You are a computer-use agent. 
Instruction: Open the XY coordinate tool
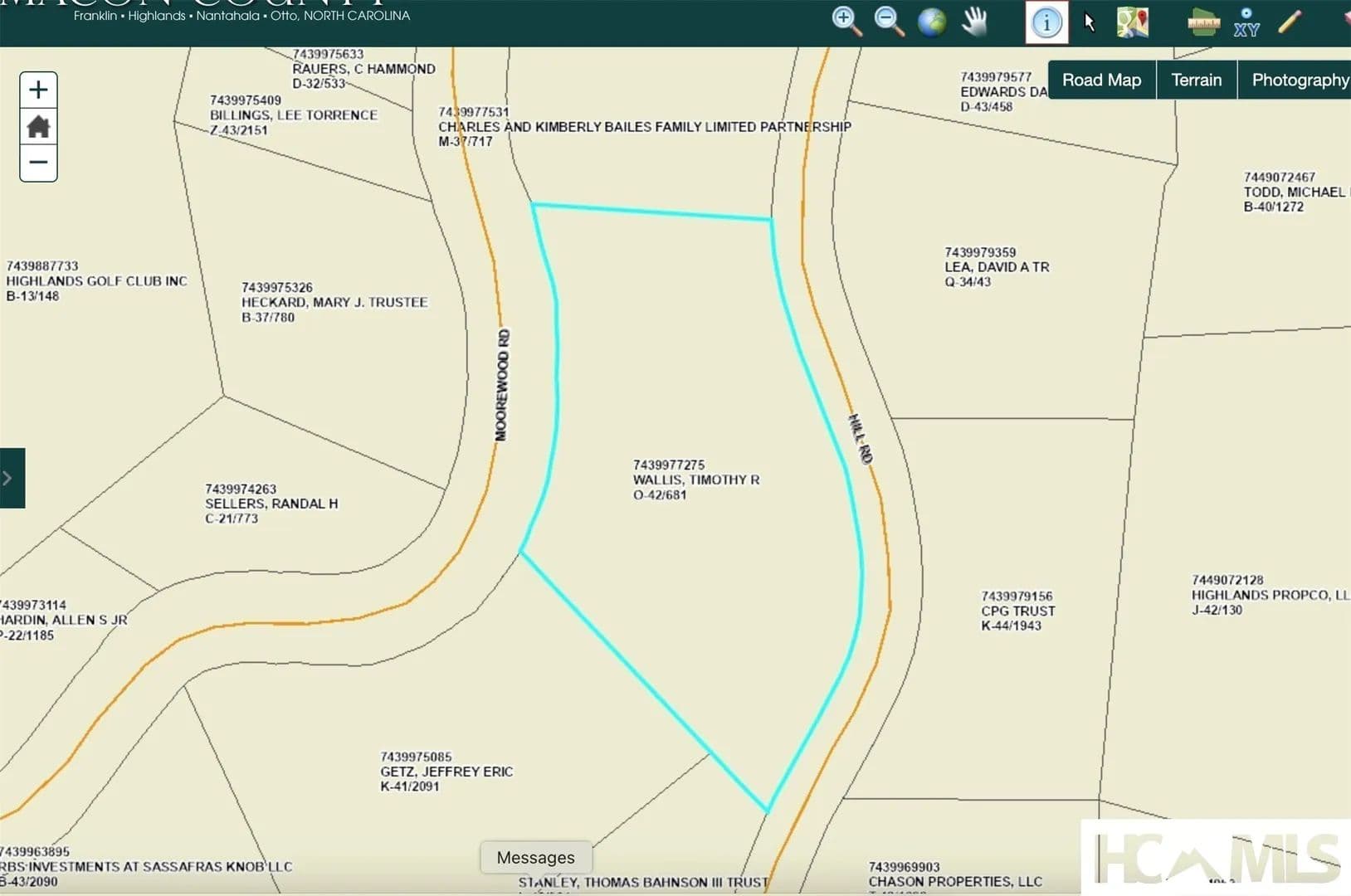[1246, 22]
